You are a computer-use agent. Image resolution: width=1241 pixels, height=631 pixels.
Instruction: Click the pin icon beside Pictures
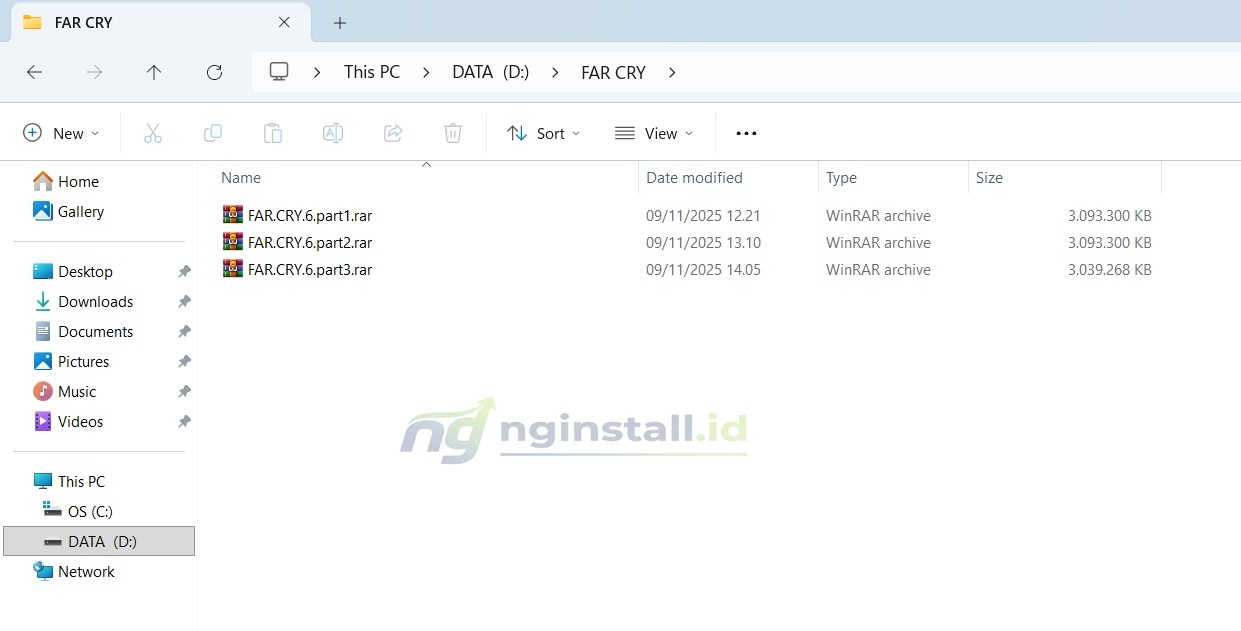point(184,362)
